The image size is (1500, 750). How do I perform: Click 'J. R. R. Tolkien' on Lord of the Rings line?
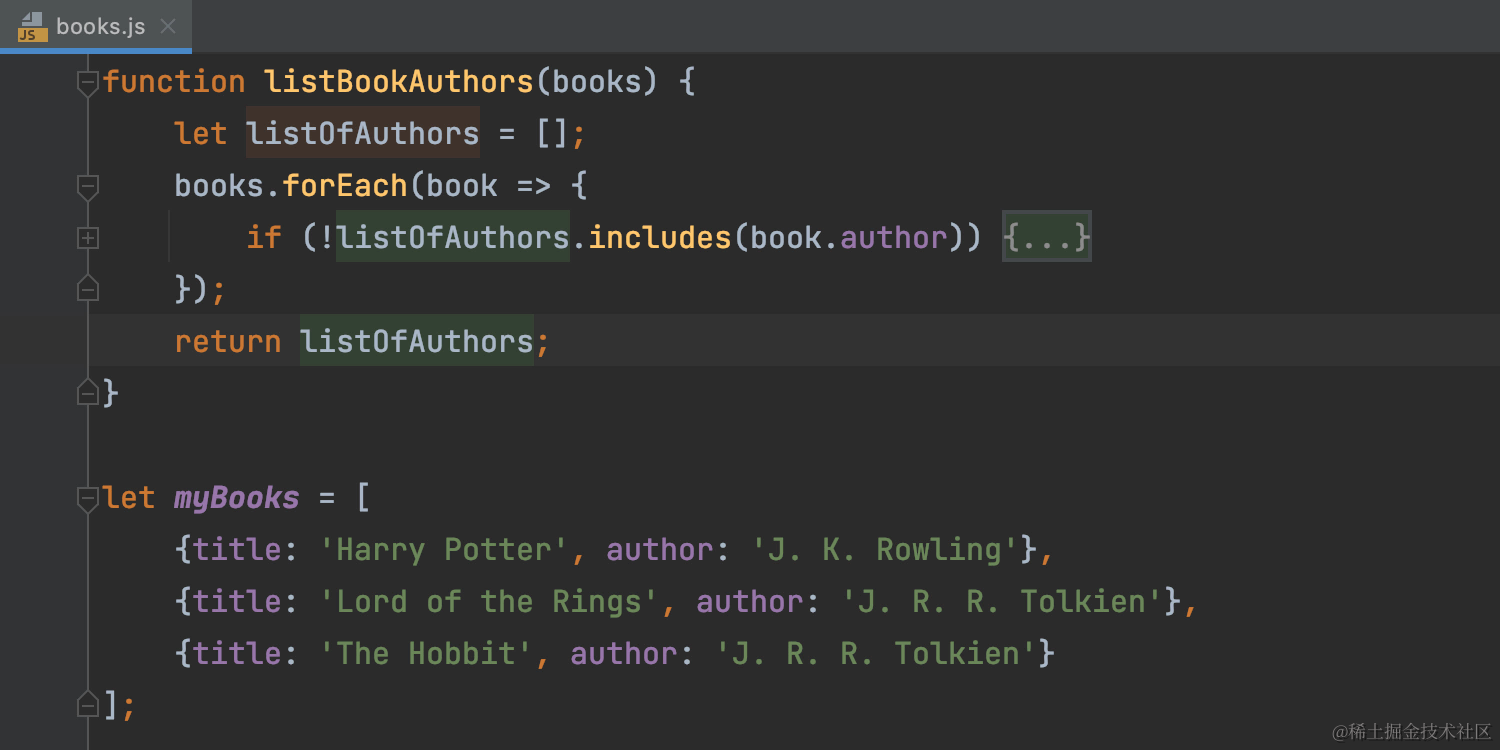pyautogui.click(x=1002, y=601)
